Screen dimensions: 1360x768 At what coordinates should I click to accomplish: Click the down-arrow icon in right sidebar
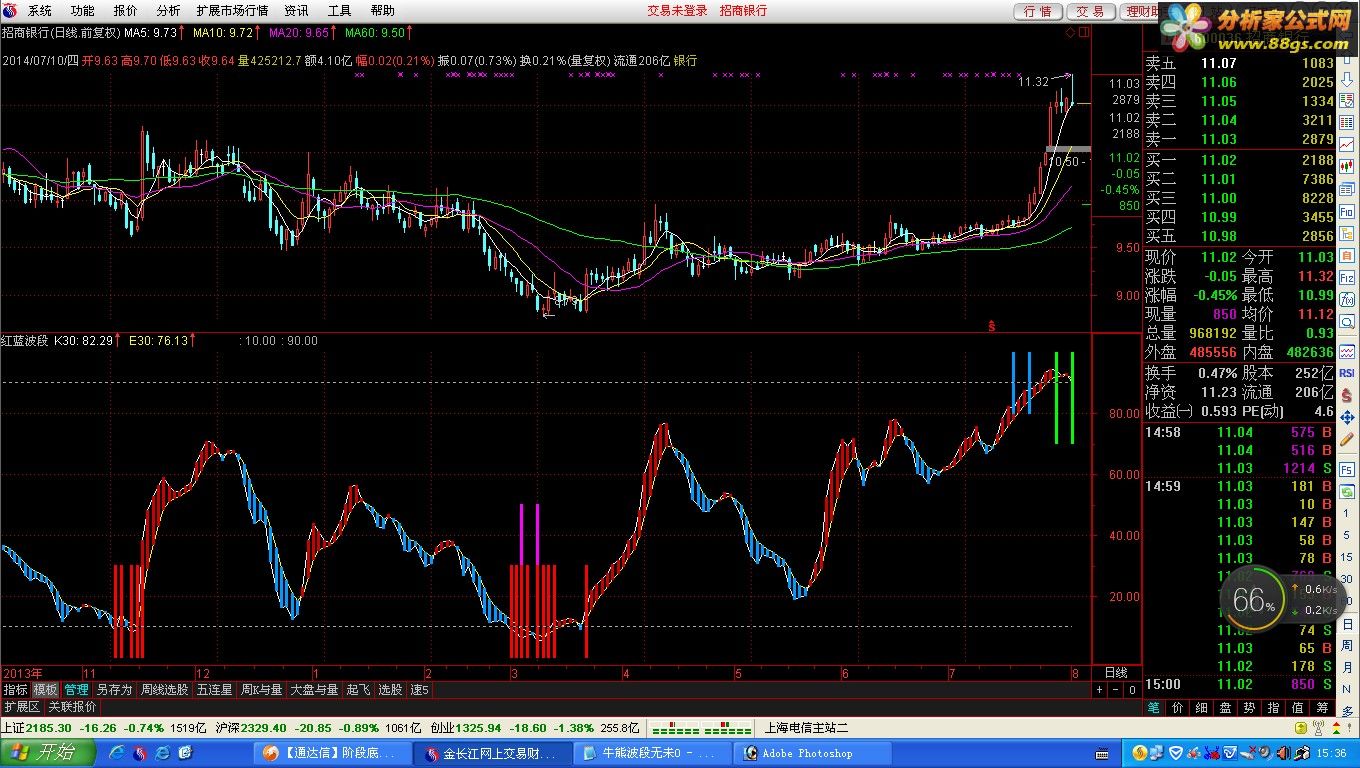(1346, 78)
